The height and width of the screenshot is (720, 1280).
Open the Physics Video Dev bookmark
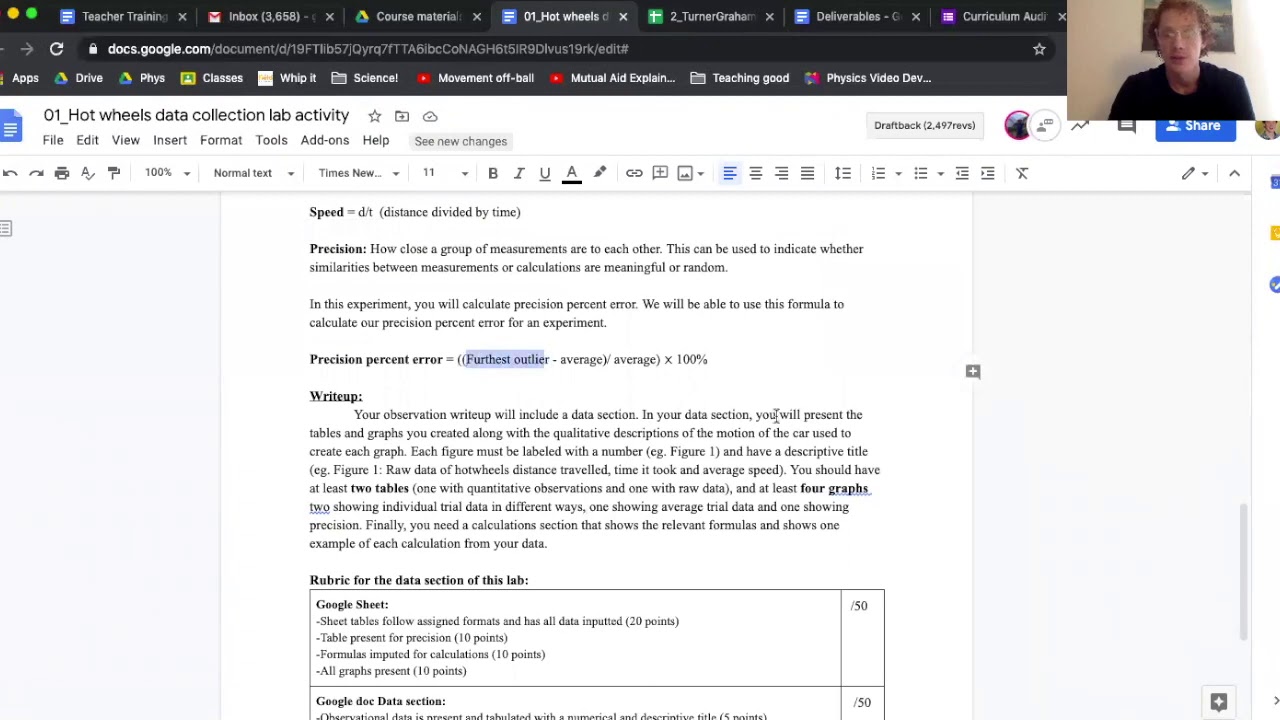tap(868, 78)
